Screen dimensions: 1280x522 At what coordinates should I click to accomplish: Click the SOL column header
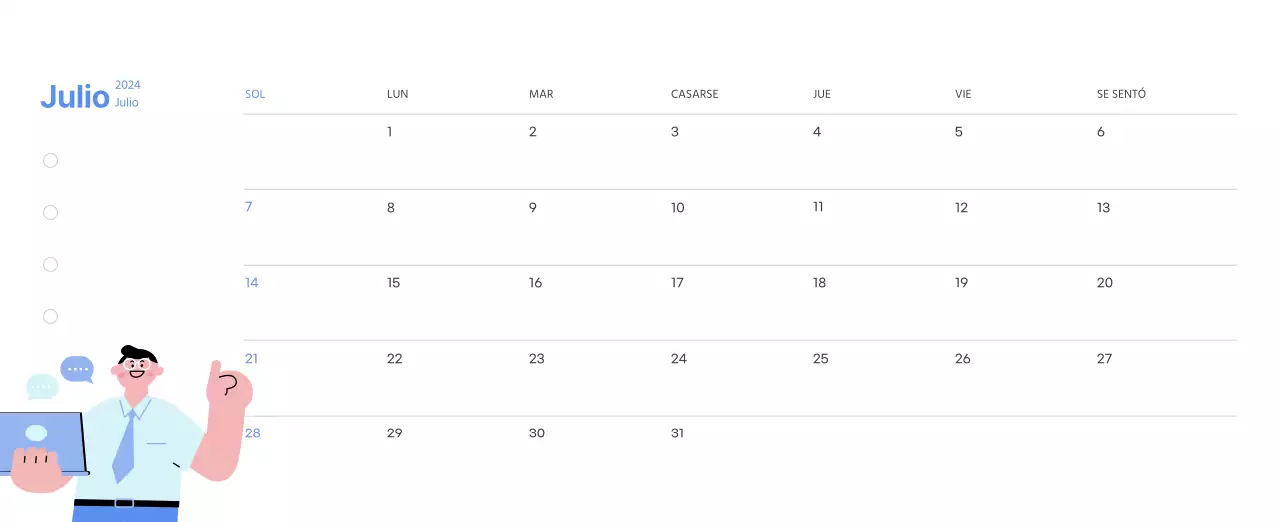tap(255, 94)
